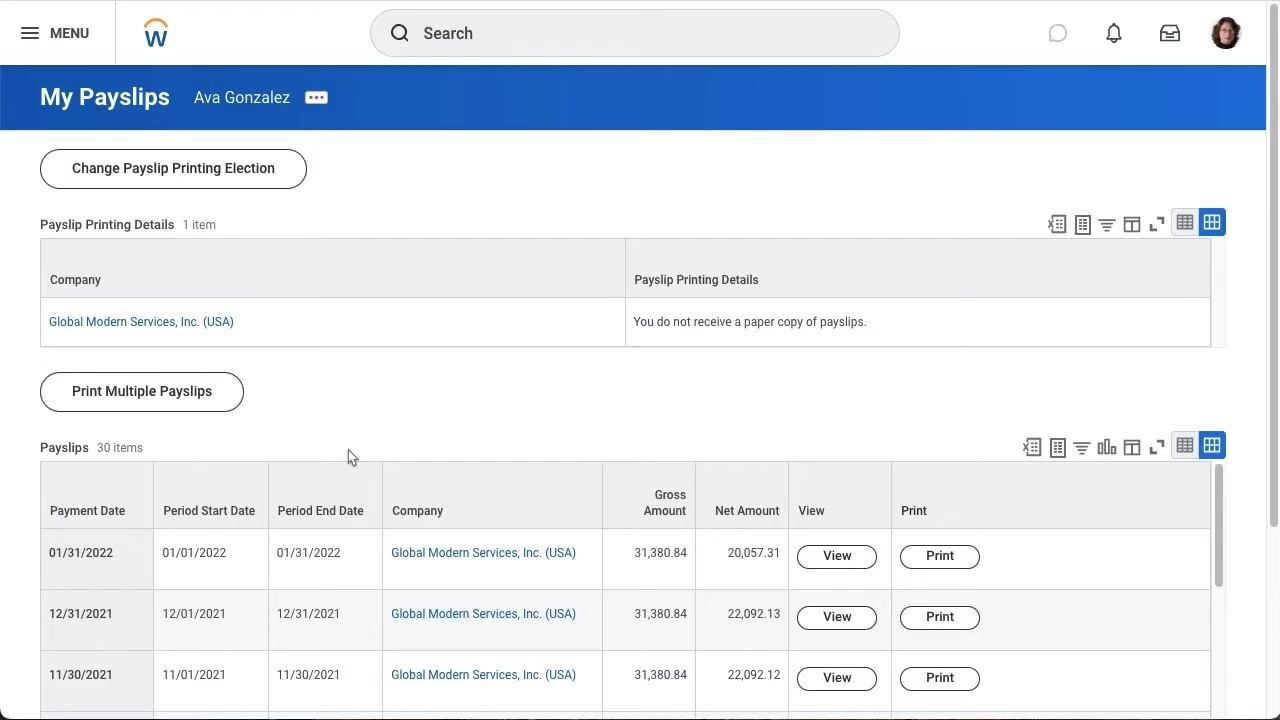View the 12/31/2021 payslip
This screenshot has height=720, width=1280.
click(x=837, y=618)
